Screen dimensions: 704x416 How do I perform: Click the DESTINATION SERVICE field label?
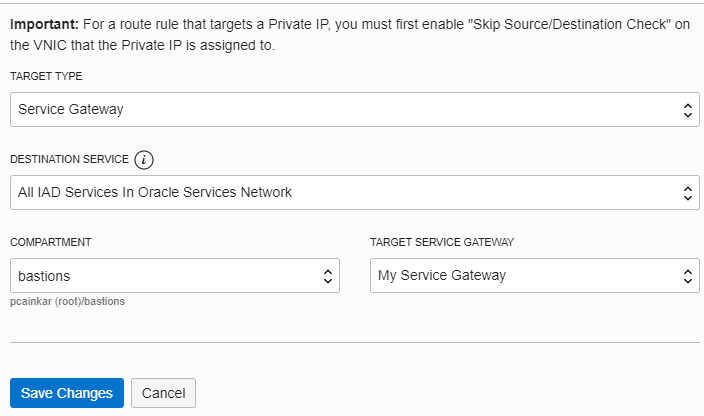tap(69, 160)
